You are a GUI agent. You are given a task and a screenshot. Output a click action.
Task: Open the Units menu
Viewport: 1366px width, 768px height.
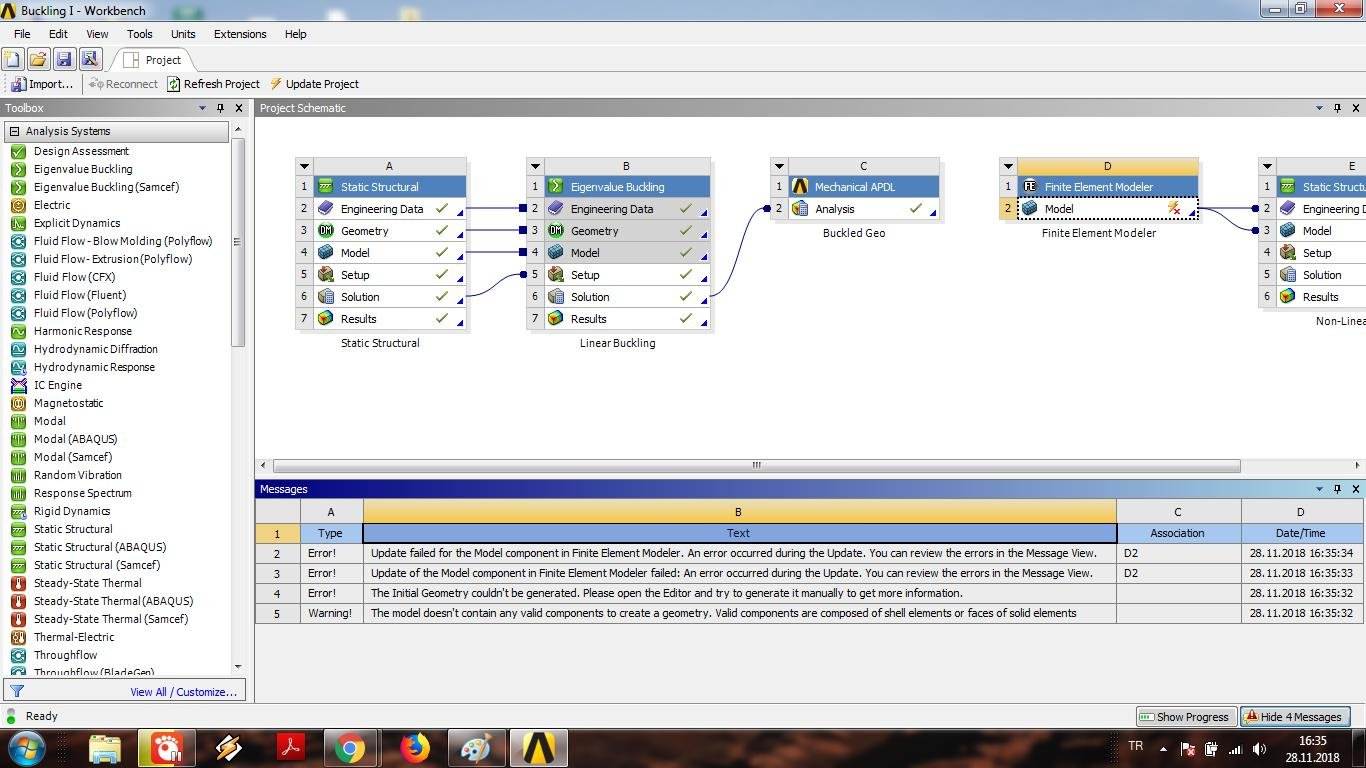coord(183,34)
